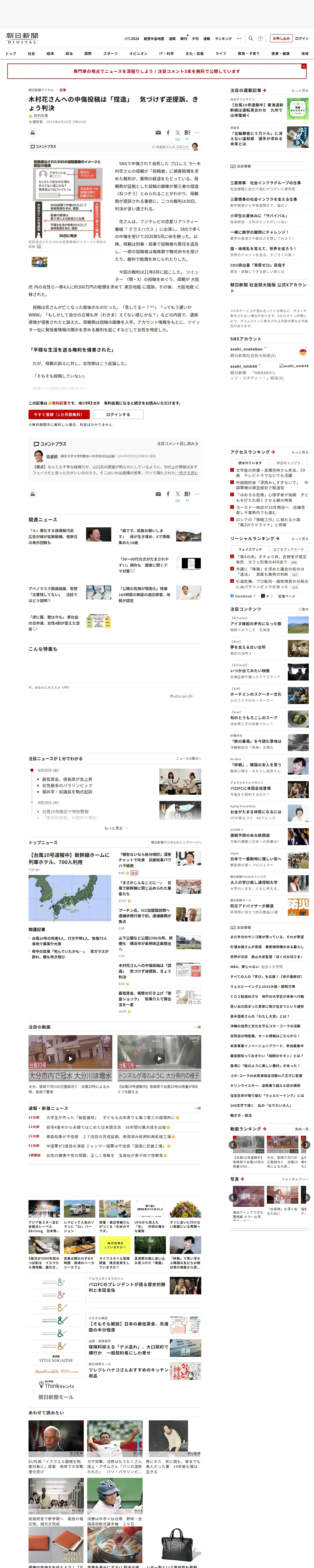Close the red comment promotion banner
Viewport: 314px width, 1568px height.
pyautogui.click(x=304, y=66)
